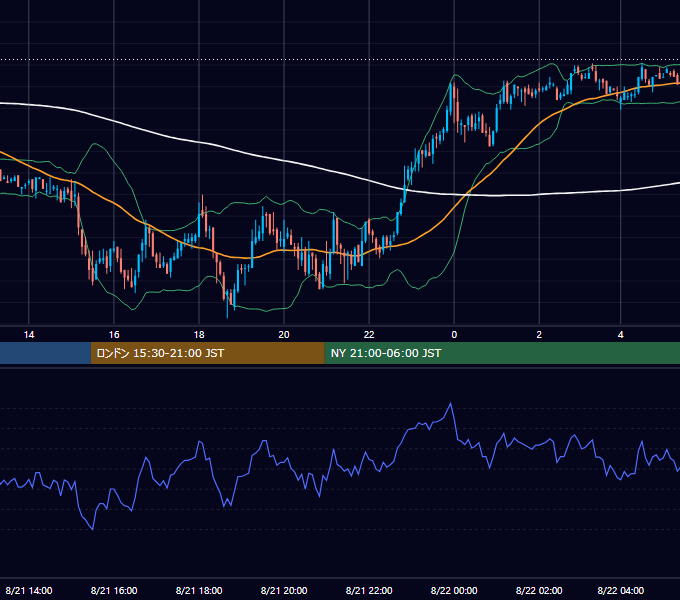Image resolution: width=680 pixels, height=600 pixels.
Task: Click the 14 hour label on price axis
Action: coord(29,335)
